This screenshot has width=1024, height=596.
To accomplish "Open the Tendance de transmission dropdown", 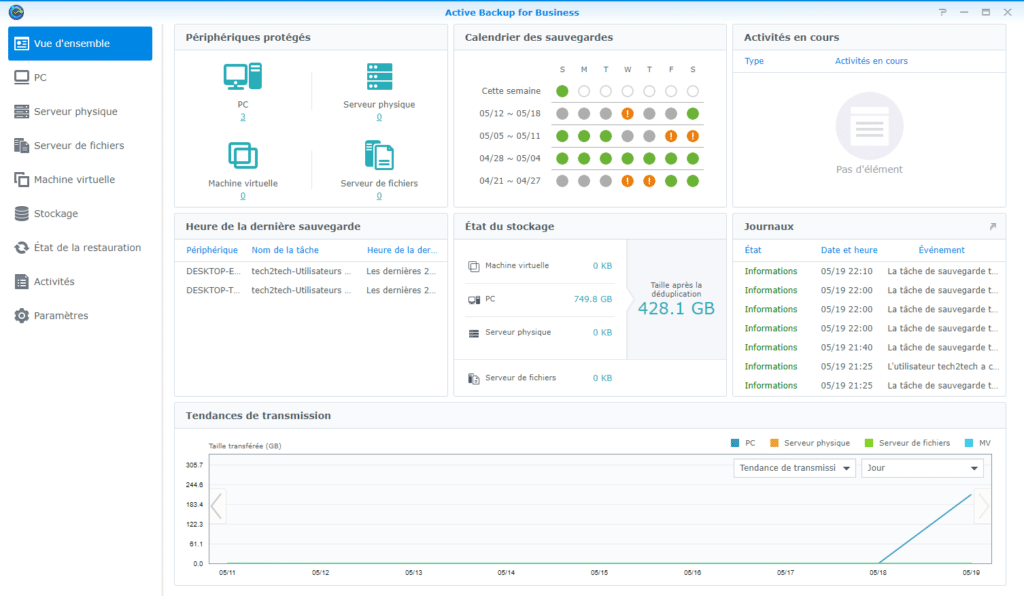I will point(794,468).
